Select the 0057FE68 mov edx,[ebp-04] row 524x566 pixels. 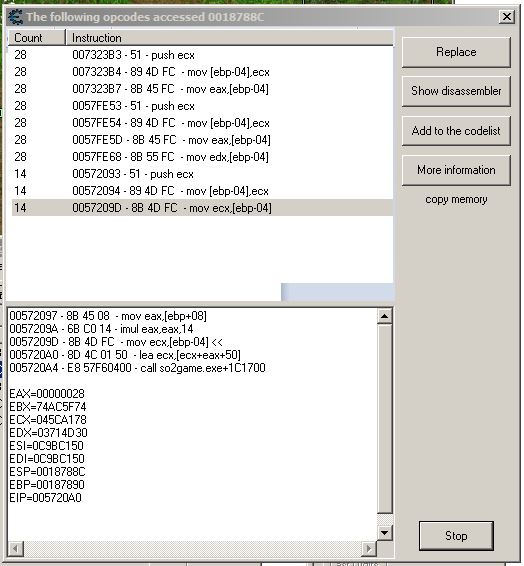[202, 157]
